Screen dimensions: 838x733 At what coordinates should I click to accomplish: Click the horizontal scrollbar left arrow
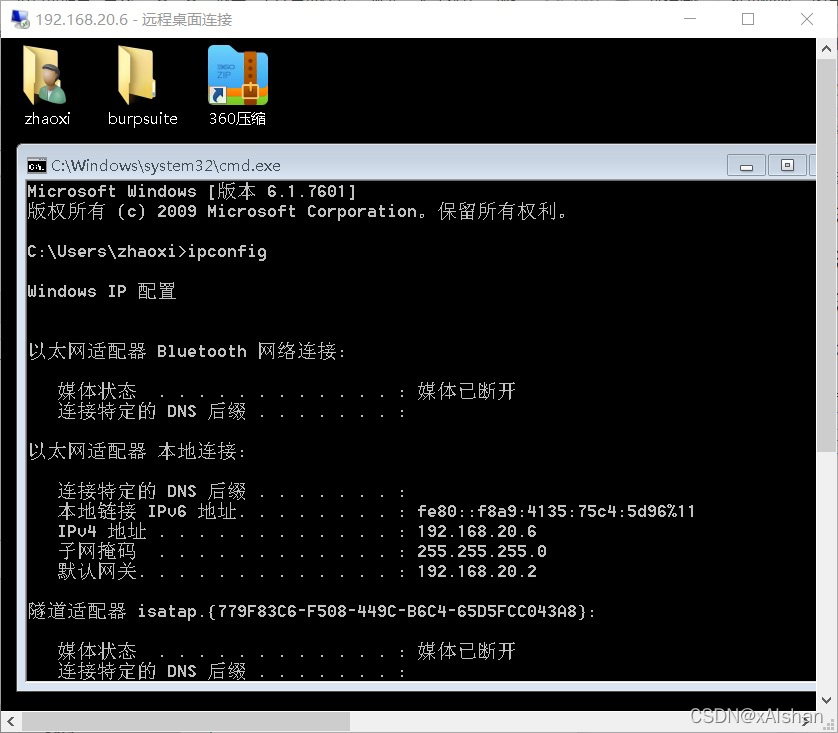(x=10, y=719)
